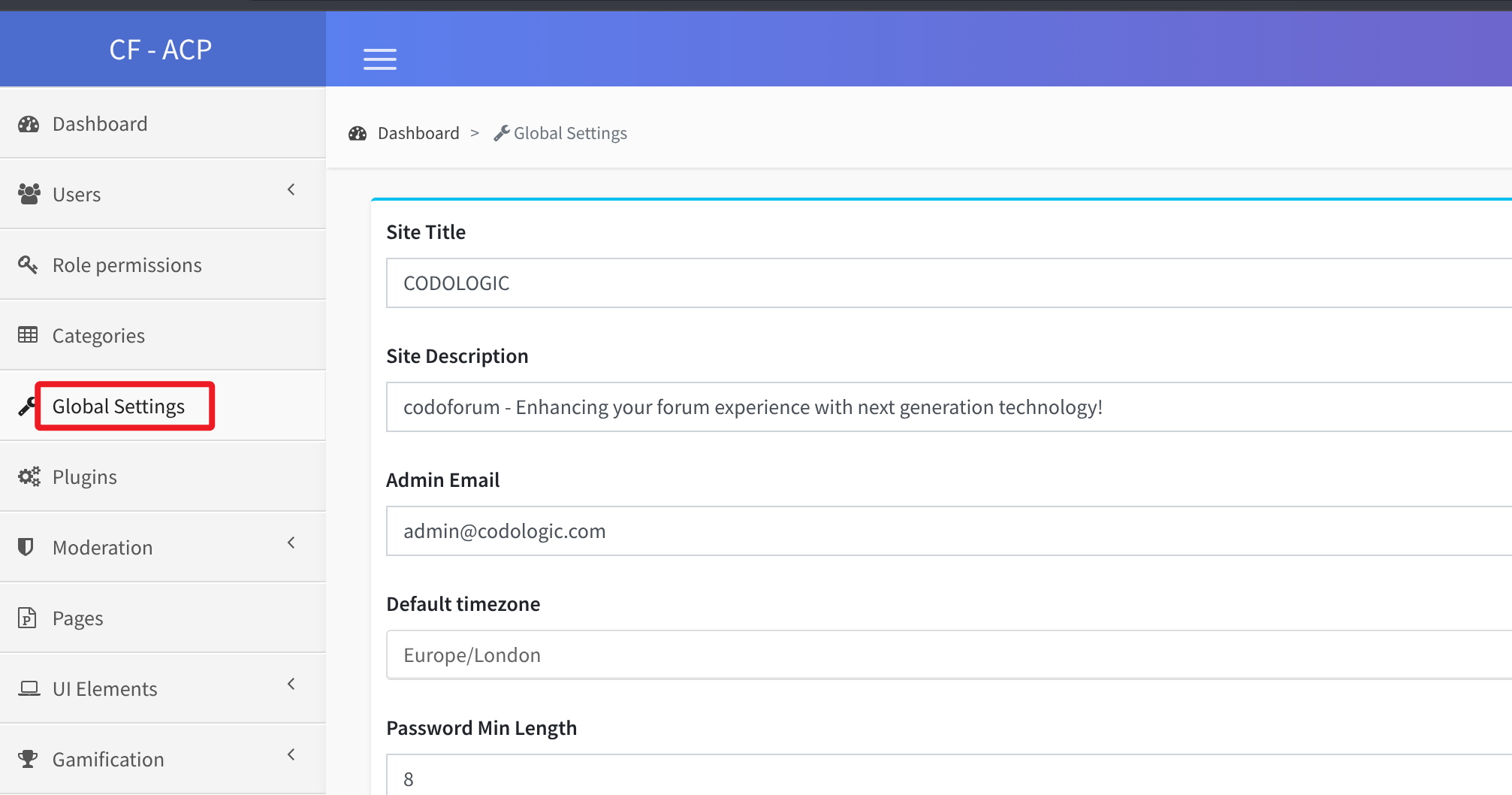Screen dimensions: 1512x795
Task: Click the Gamification trophy icon
Action: coord(28,759)
